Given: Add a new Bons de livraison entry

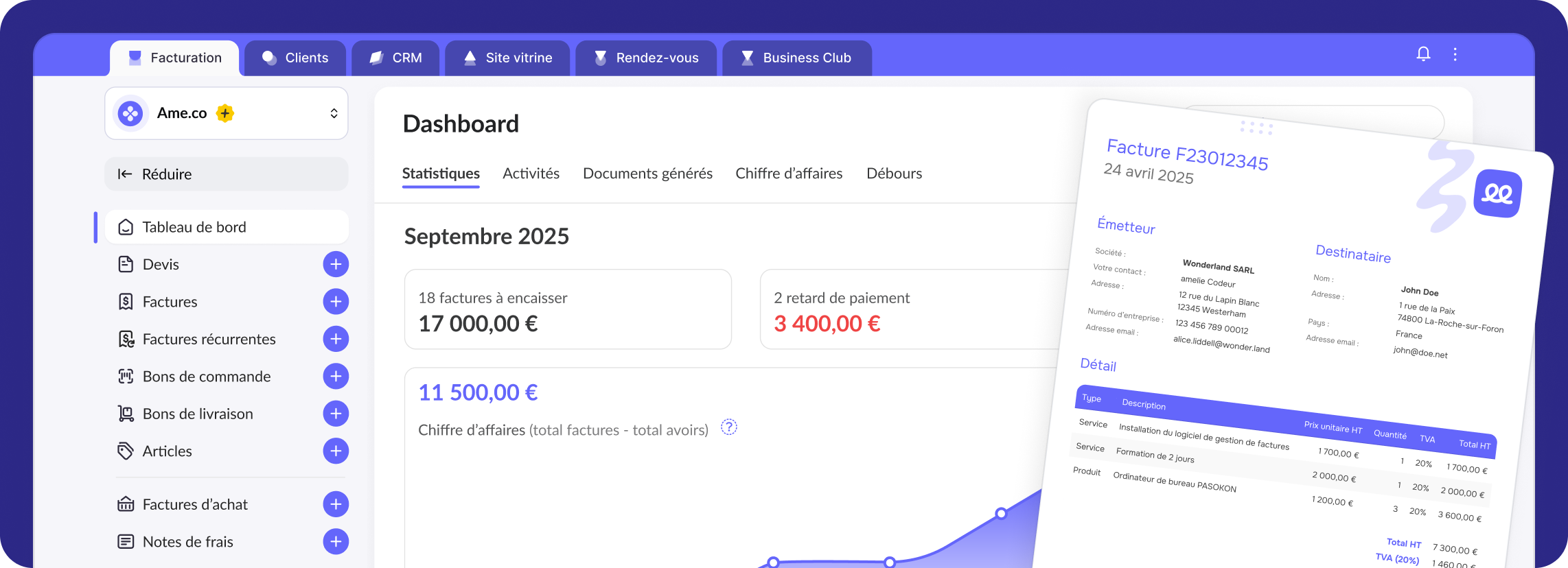Looking at the screenshot, I should pos(336,414).
